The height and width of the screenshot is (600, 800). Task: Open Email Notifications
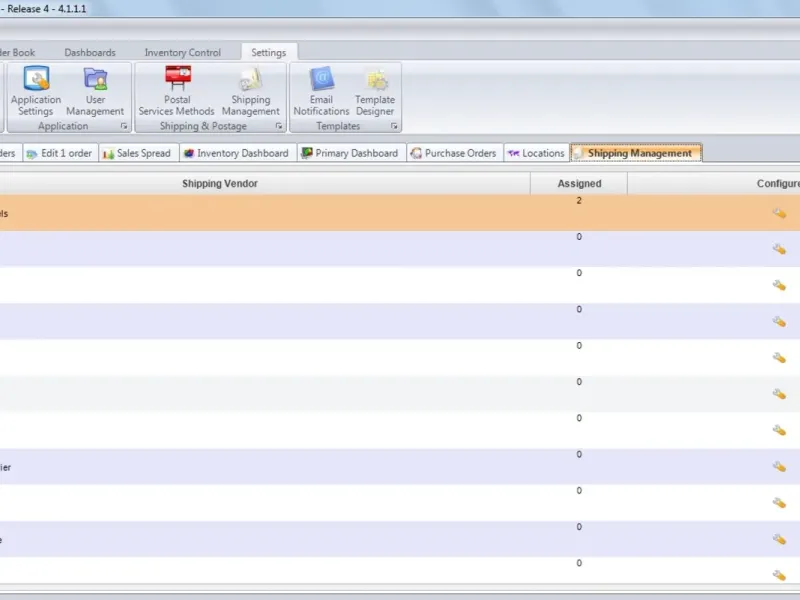[321, 91]
